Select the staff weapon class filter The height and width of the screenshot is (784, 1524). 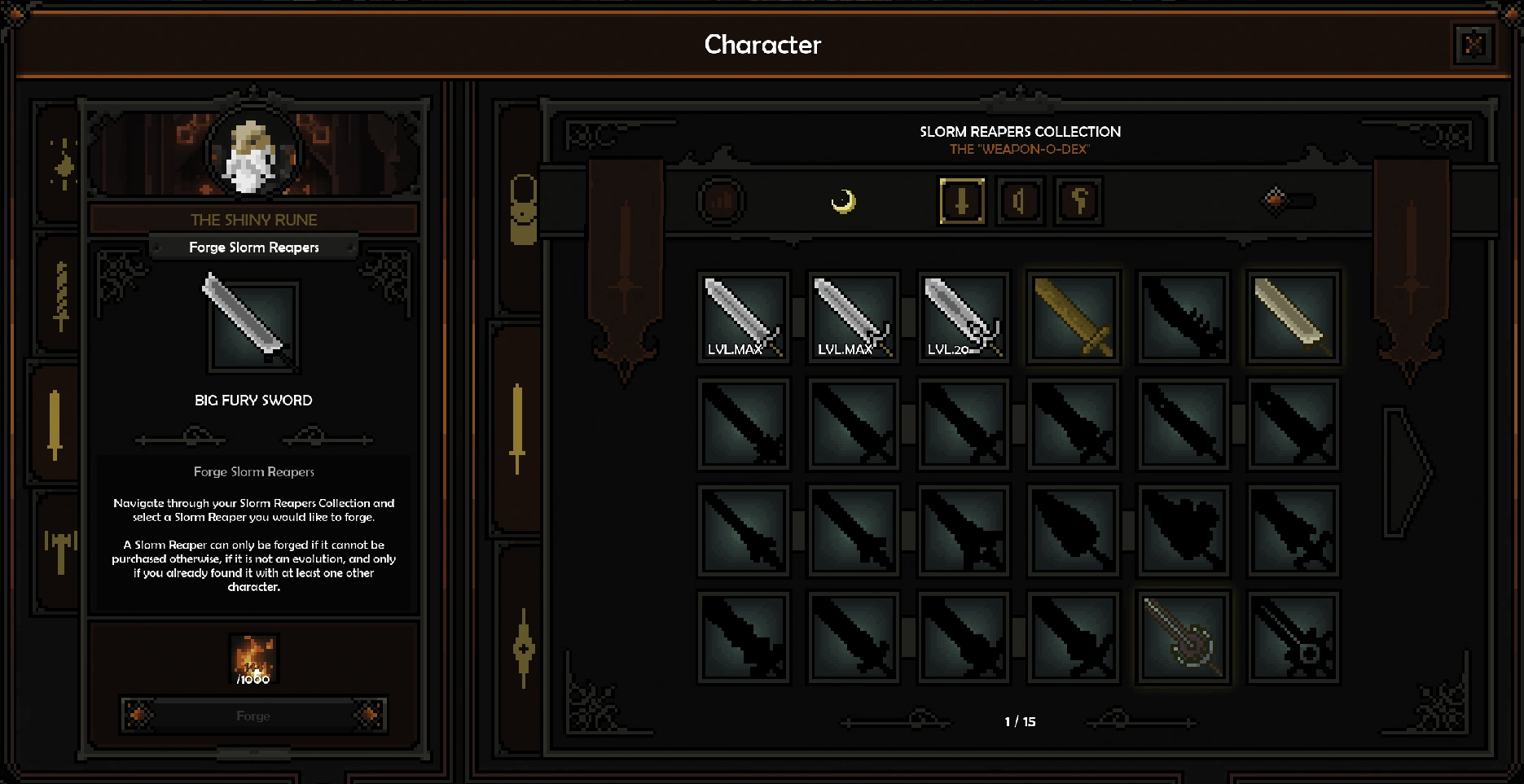pyautogui.click(x=1080, y=201)
